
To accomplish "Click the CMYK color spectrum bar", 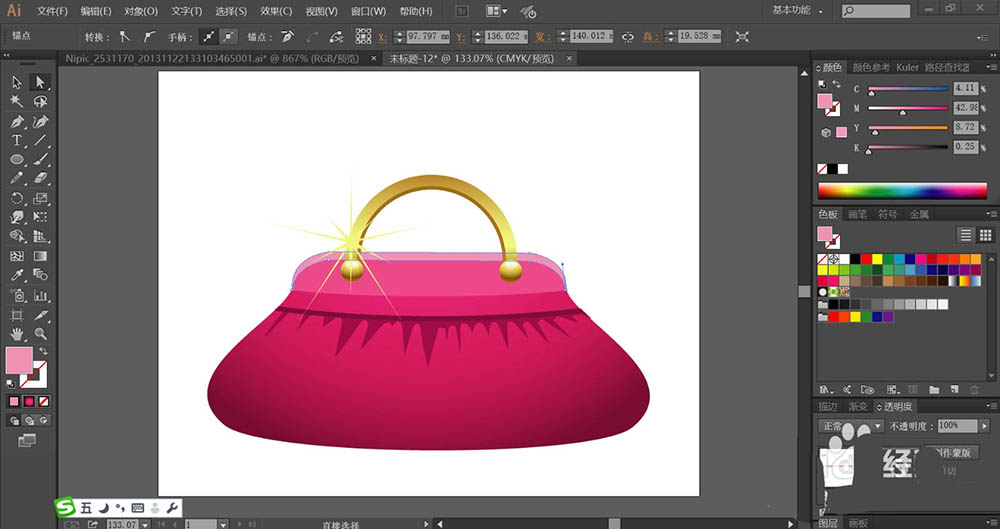I will point(903,190).
